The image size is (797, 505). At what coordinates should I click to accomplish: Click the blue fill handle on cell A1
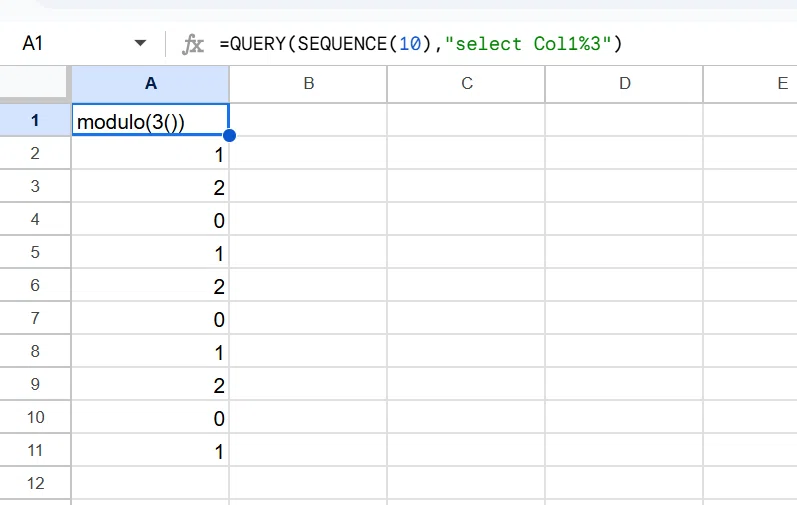(229, 135)
